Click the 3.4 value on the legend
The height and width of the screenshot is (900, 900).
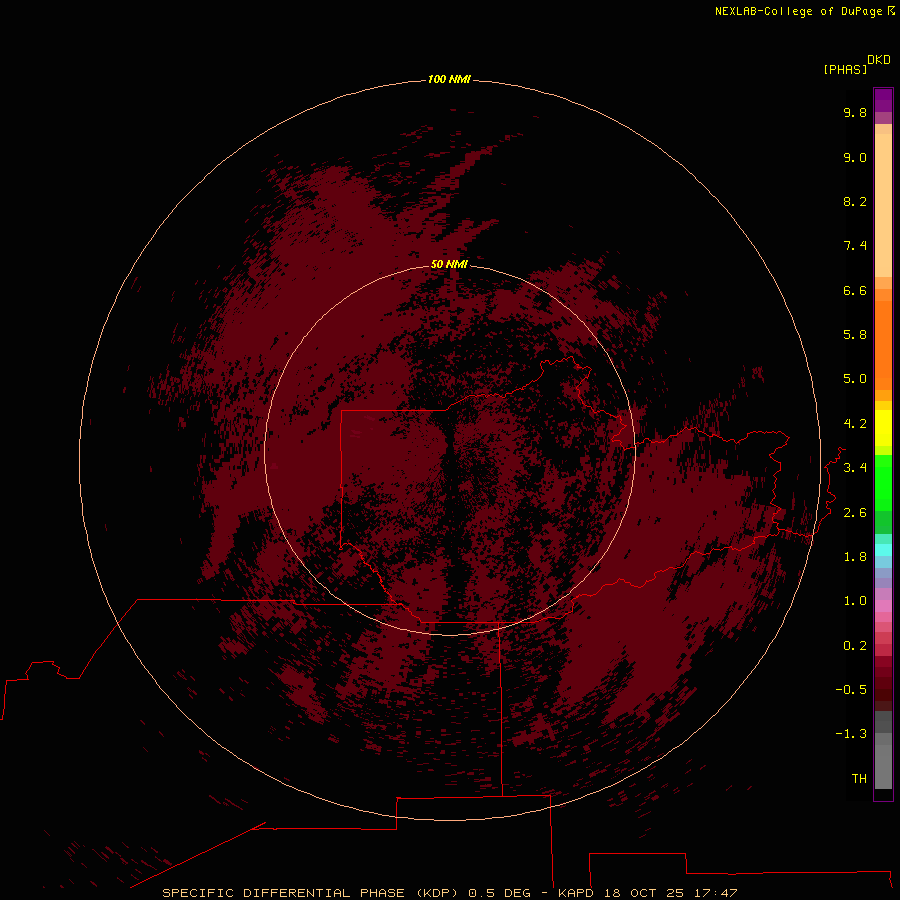coord(855,468)
